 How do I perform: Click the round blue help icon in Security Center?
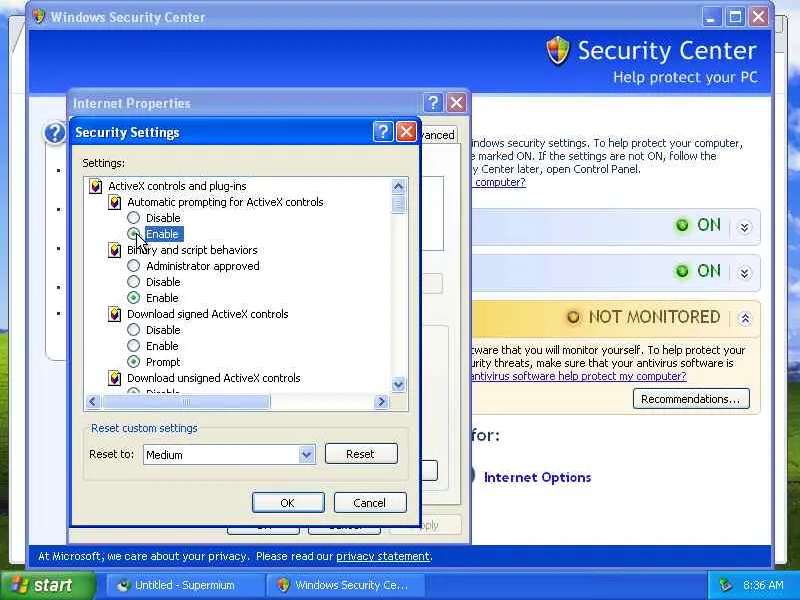pyautogui.click(x=55, y=133)
